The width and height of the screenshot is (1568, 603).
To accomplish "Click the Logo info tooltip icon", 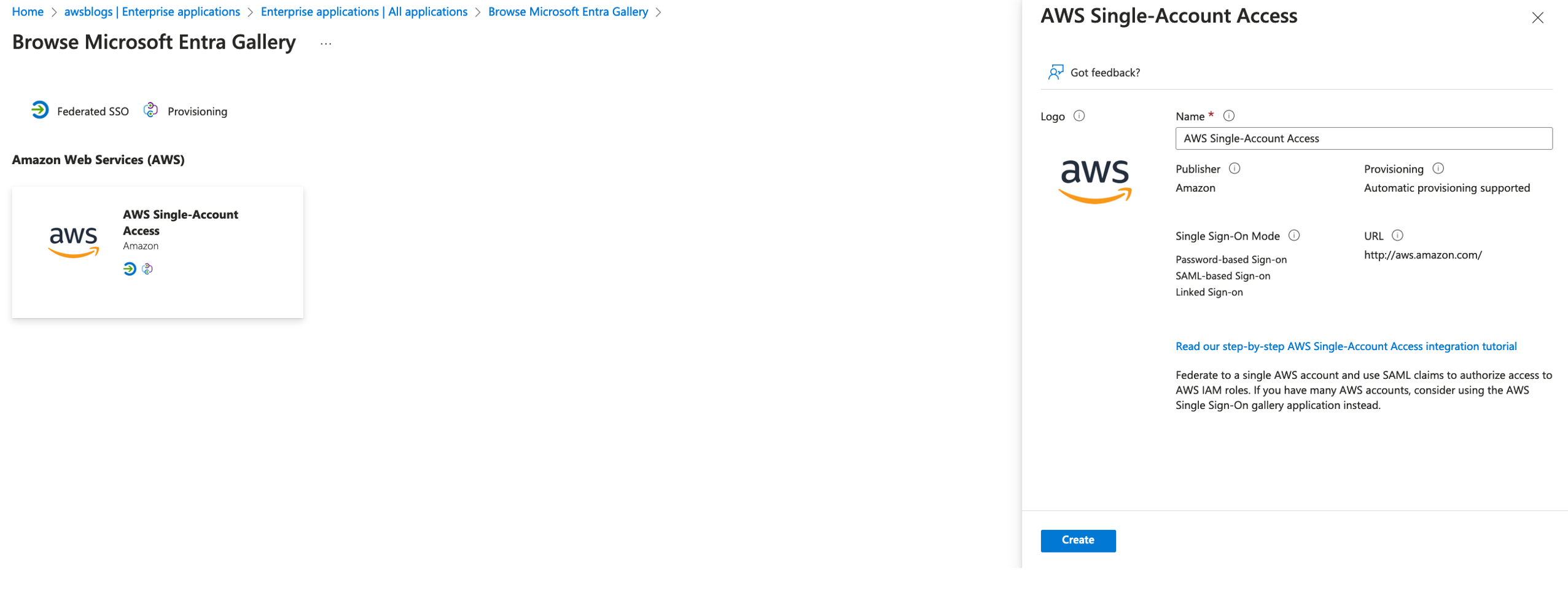I will (1080, 115).
